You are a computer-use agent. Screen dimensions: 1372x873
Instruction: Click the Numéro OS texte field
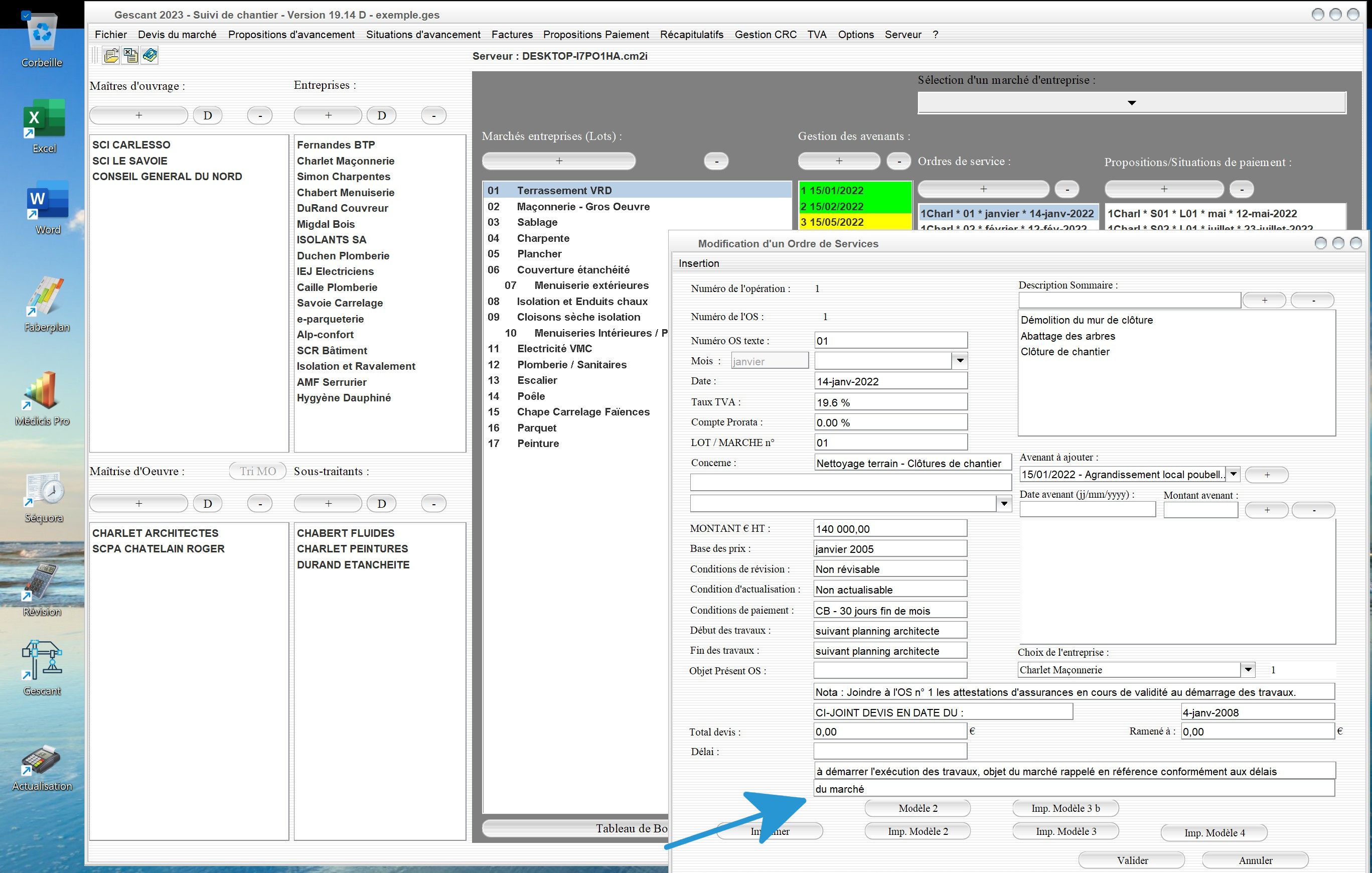tap(890, 340)
